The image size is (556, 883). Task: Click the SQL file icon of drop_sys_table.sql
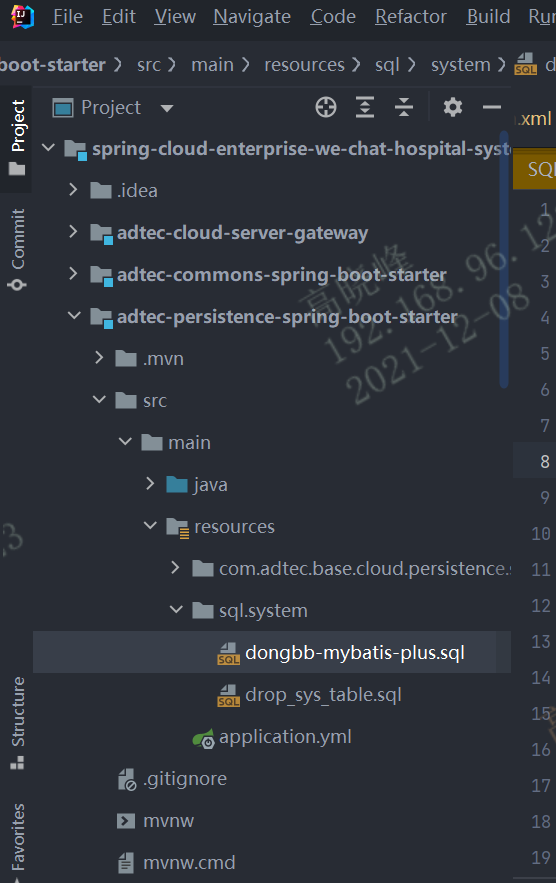click(228, 695)
